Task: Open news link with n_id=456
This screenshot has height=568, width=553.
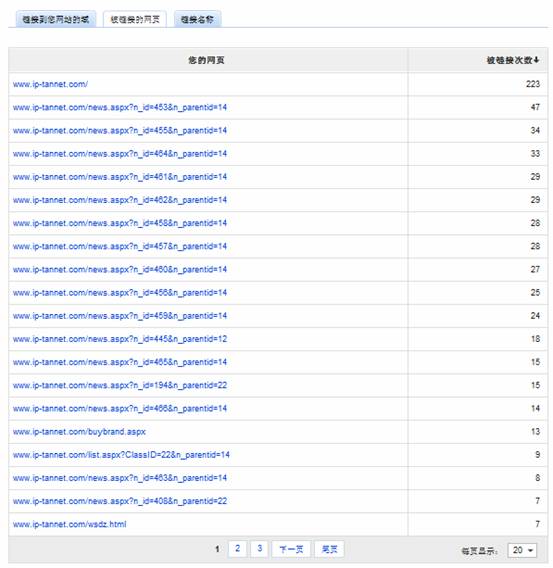Action: (x=120, y=293)
